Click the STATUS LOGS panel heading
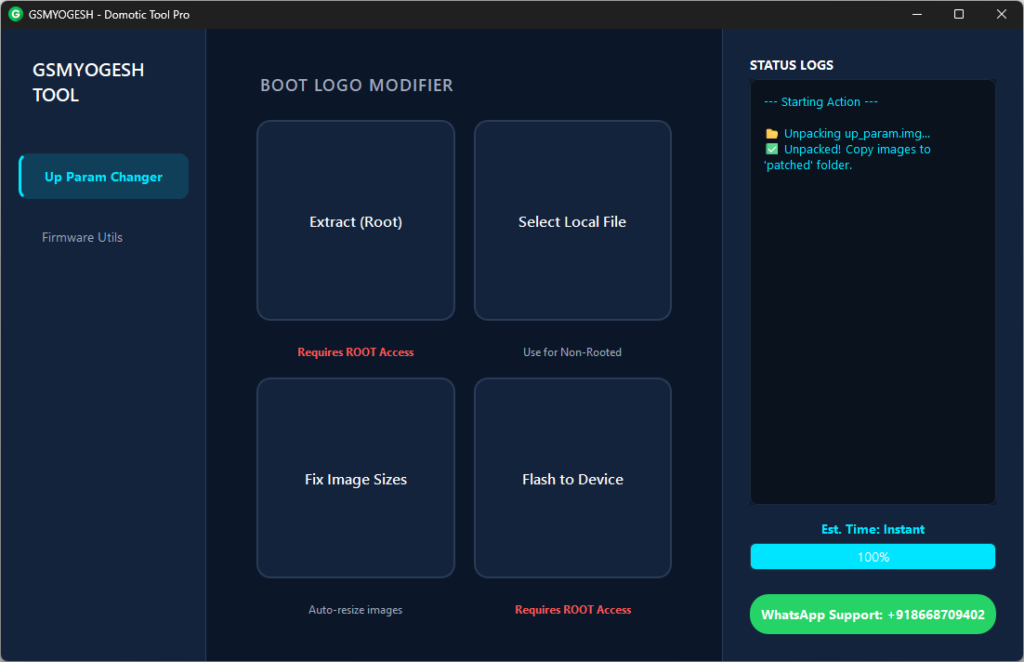 791,65
